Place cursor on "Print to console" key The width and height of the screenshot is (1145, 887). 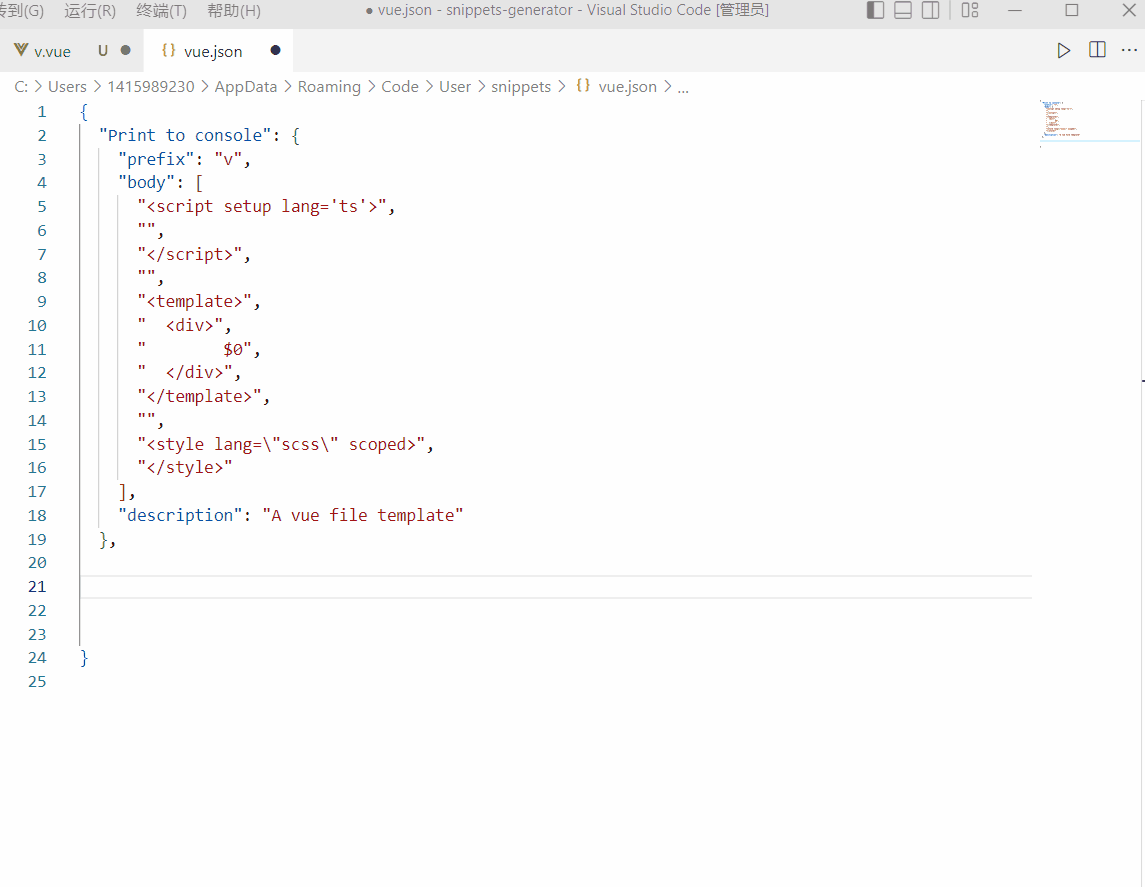(185, 136)
